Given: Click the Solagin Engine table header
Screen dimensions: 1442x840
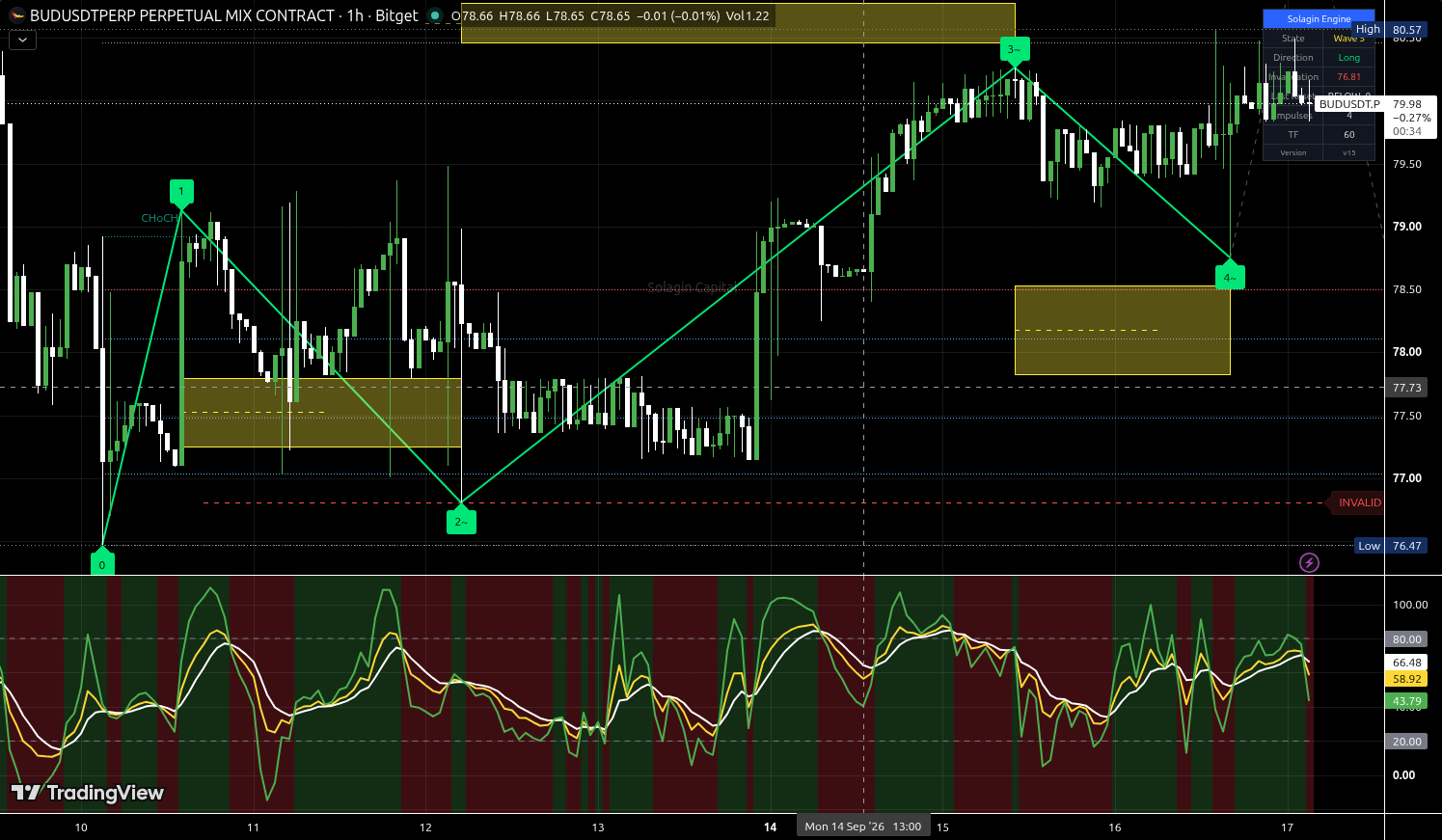Looking at the screenshot, I should (x=1319, y=18).
